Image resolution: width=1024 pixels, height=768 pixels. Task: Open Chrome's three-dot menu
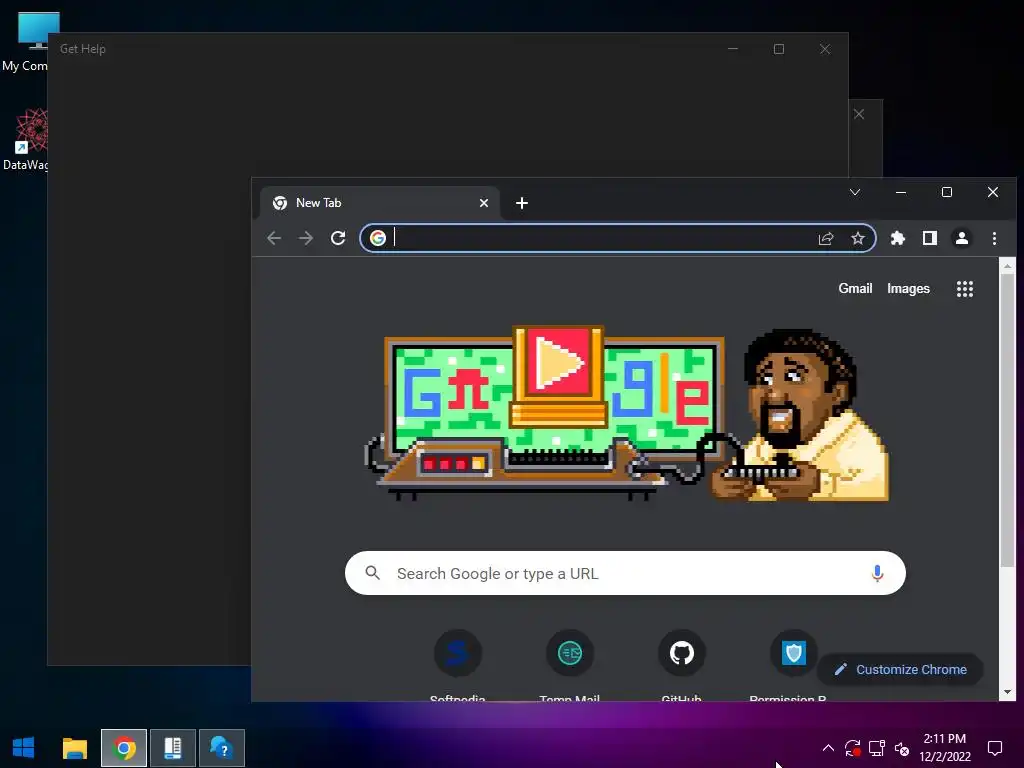coord(994,238)
